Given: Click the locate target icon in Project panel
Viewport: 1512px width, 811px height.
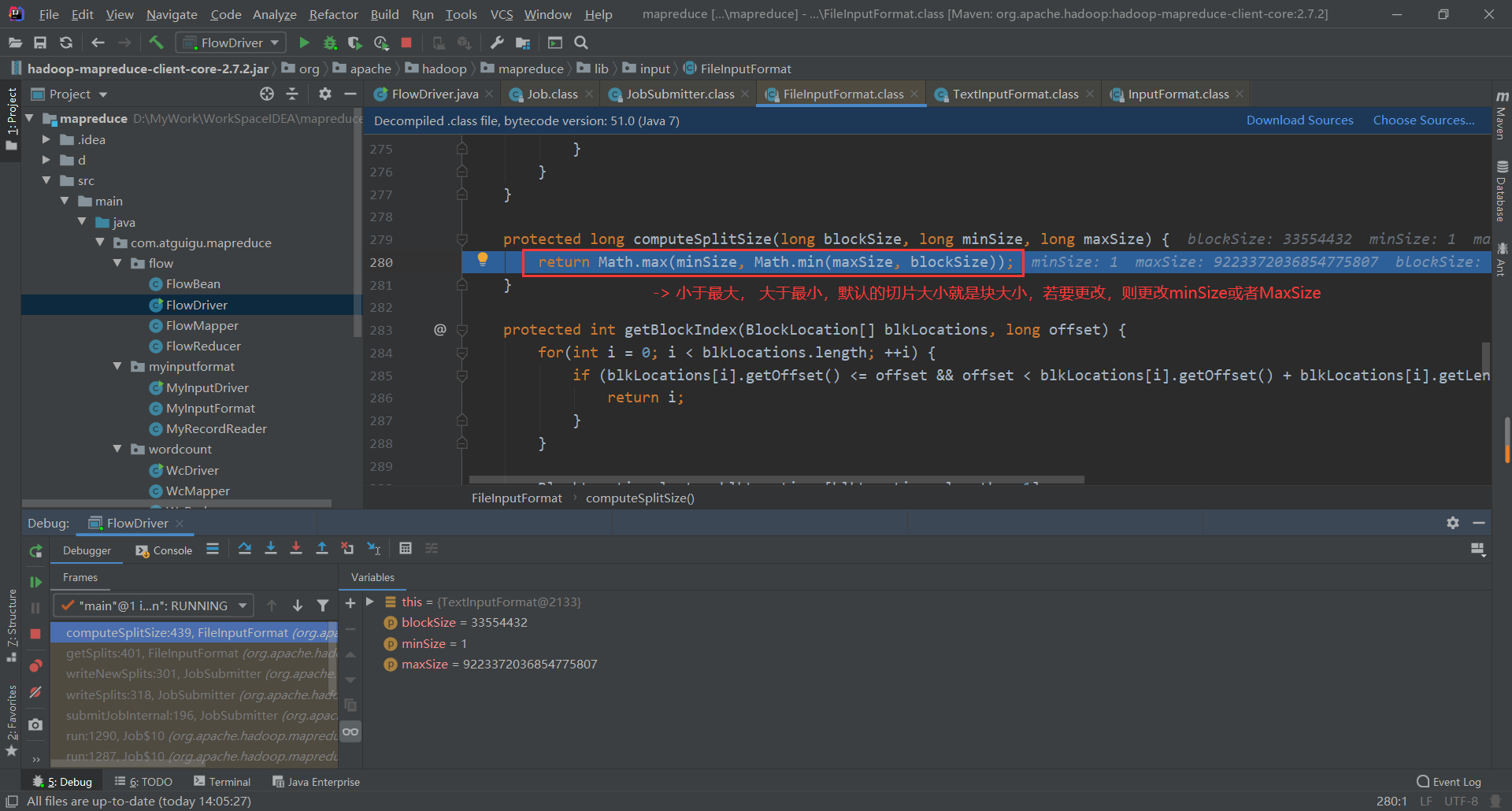Looking at the screenshot, I should [267, 94].
